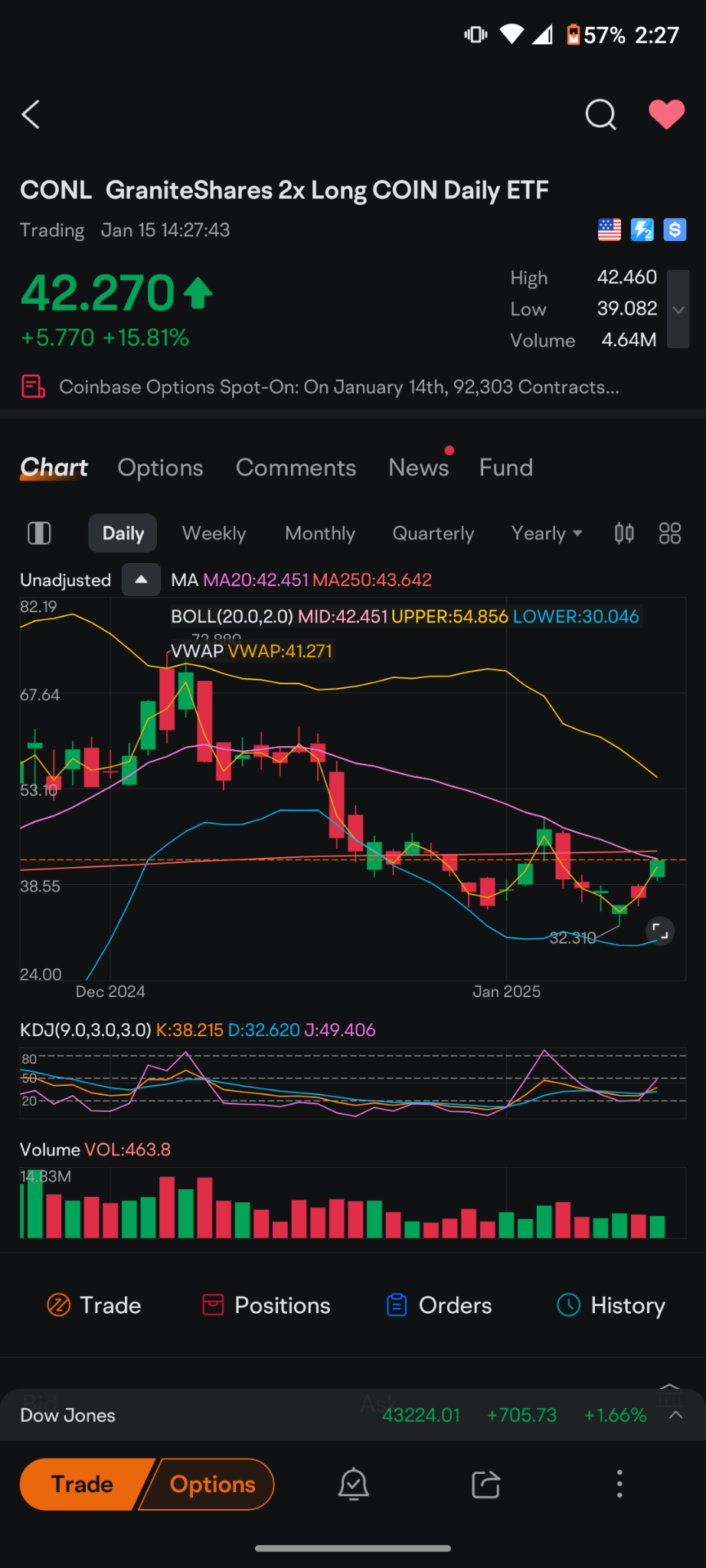Tap the Wi-Fi status icon
The height and width of the screenshot is (1568, 706).
click(512, 34)
